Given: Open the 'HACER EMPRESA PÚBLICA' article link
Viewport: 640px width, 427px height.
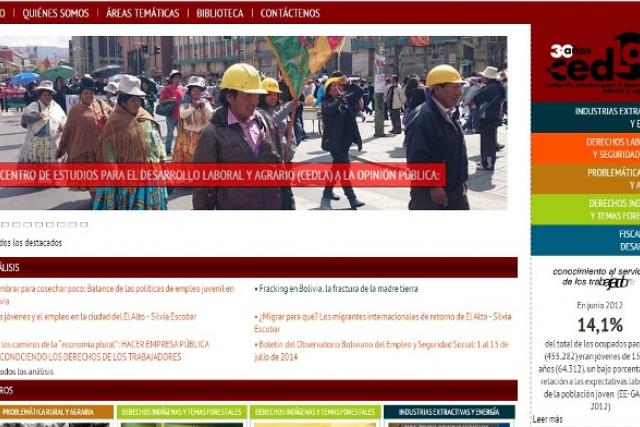Looking at the screenshot, I should coord(104,344).
